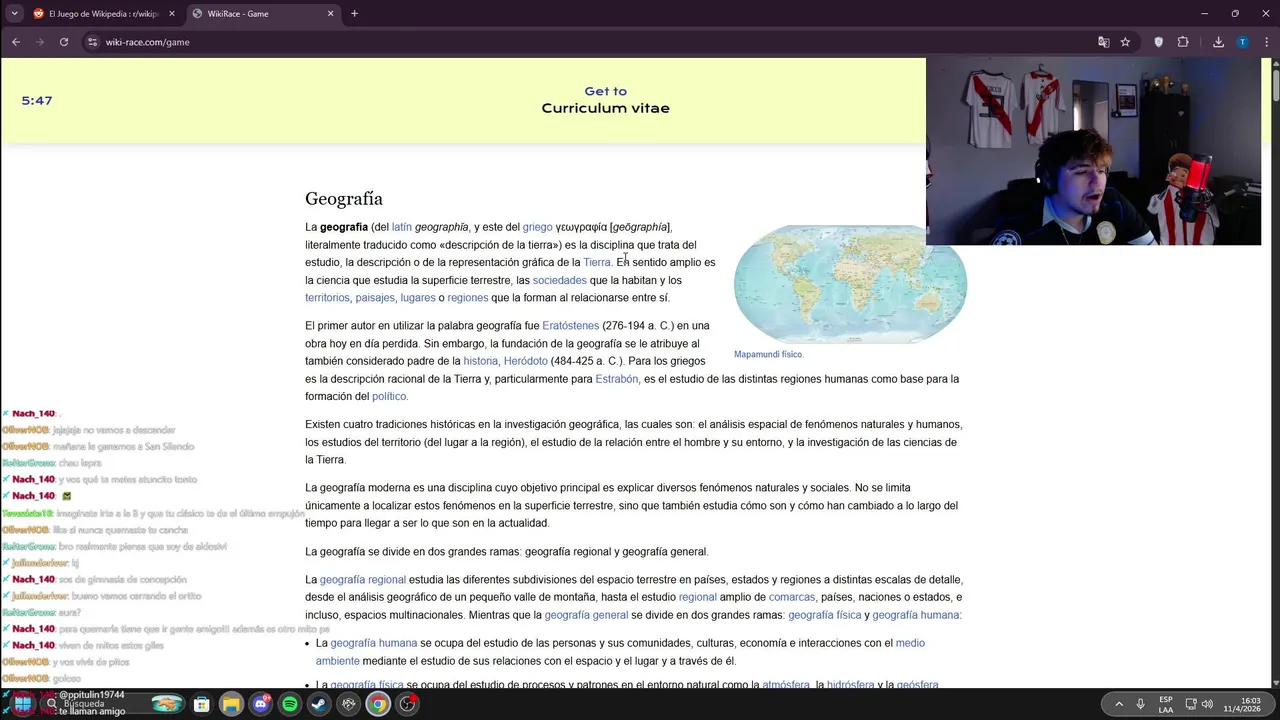
Task: Open the 'lugares' link
Action: [x=418, y=298]
